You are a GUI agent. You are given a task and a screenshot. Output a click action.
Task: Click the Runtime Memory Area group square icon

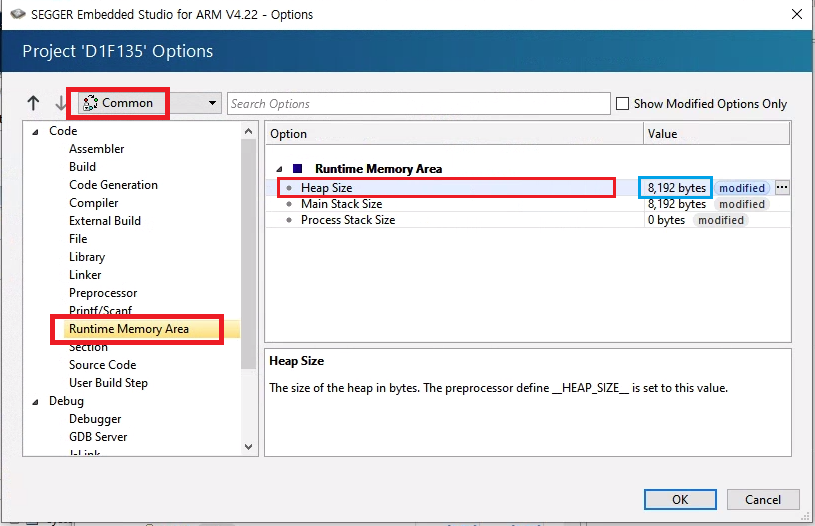tap(297, 168)
